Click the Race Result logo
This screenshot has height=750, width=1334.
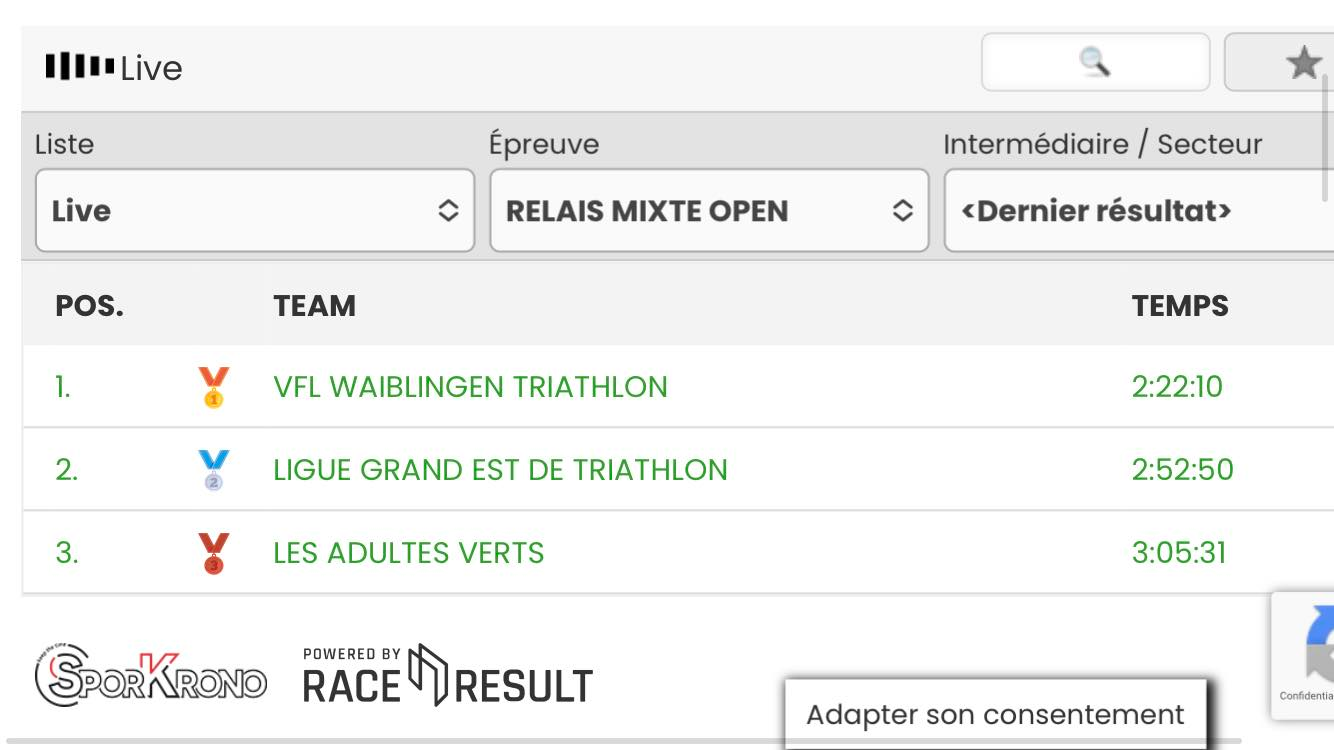pyautogui.click(x=447, y=677)
